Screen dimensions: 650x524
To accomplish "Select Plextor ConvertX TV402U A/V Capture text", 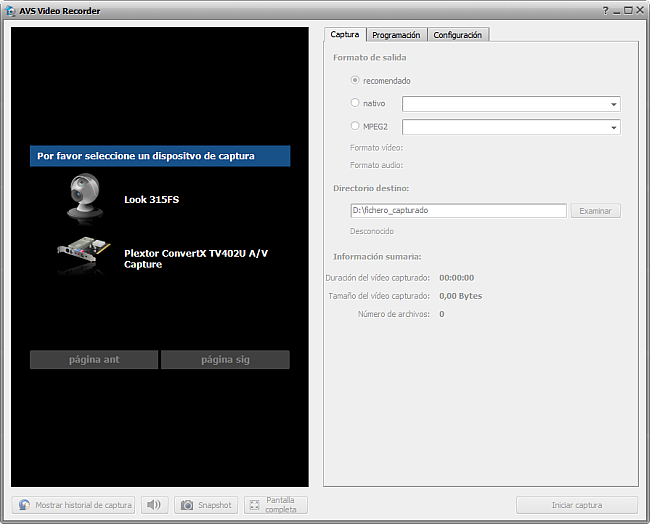I will 196,259.
